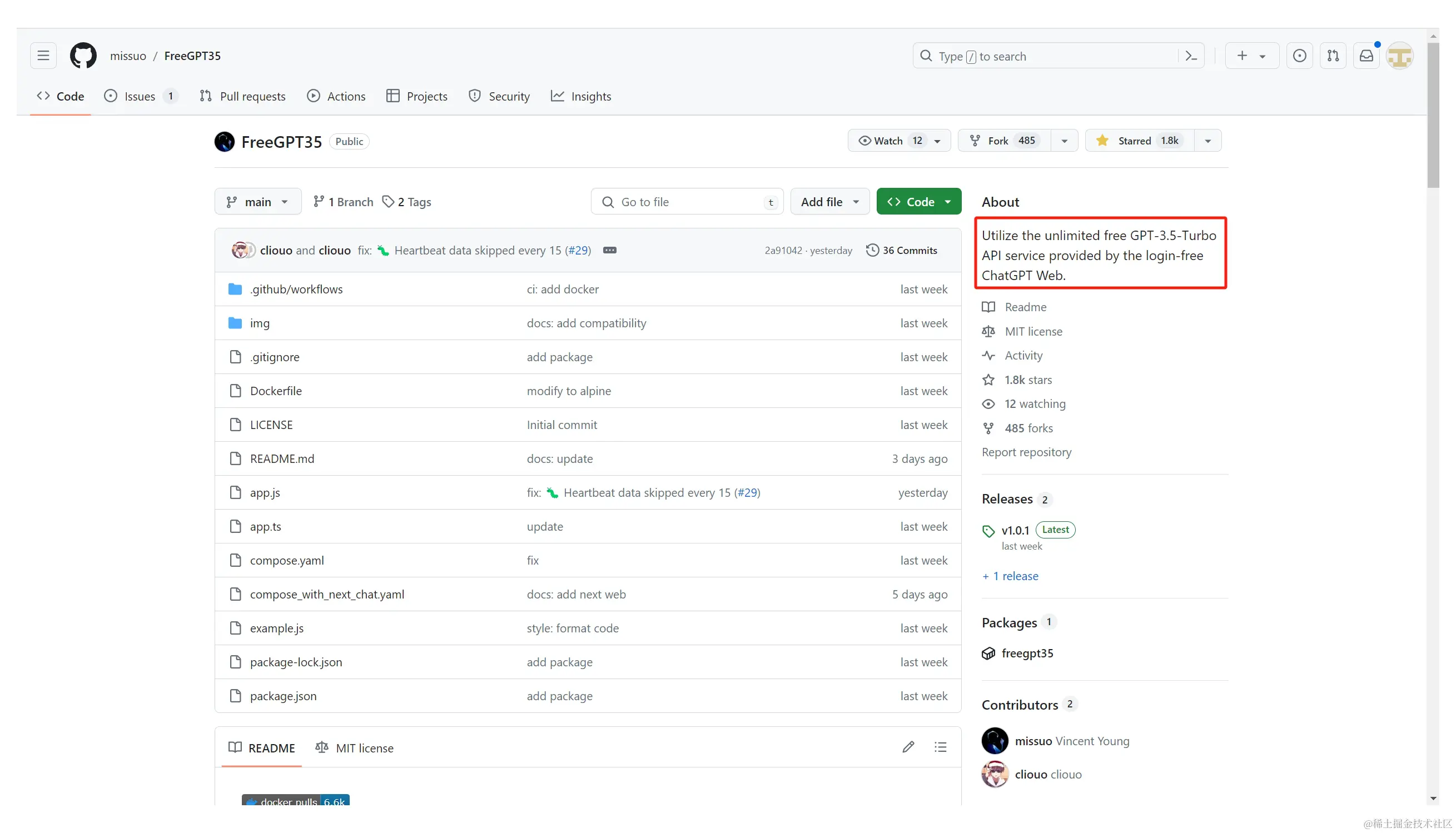Switch to the Code tab
Image resolution: width=1456 pixels, height=833 pixels.
(x=60, y=96)
